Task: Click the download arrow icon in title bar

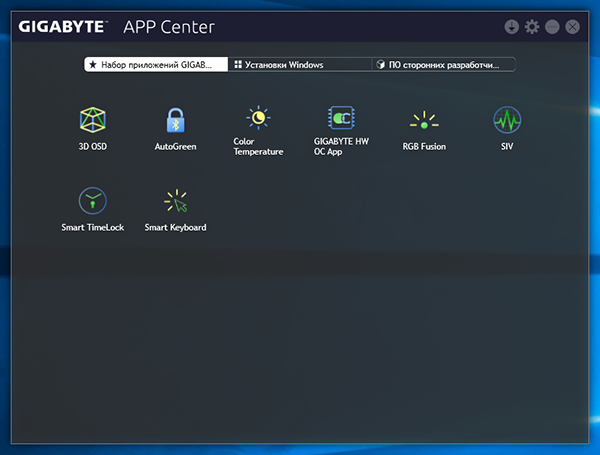Action: [x=512, y=27]
